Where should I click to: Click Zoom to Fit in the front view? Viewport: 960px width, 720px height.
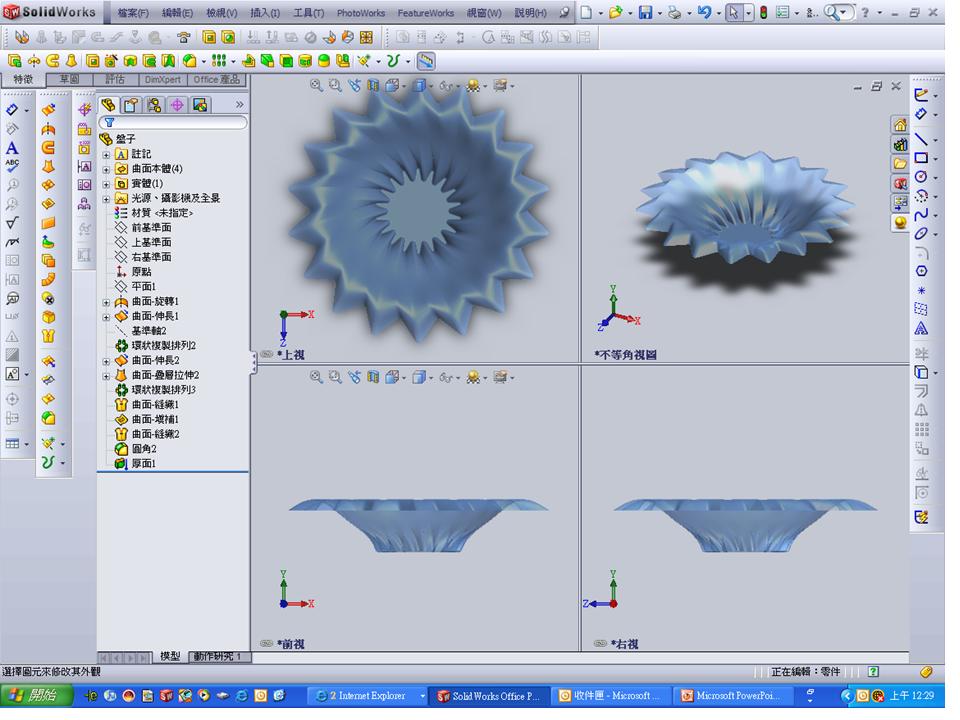click(316, 377)
